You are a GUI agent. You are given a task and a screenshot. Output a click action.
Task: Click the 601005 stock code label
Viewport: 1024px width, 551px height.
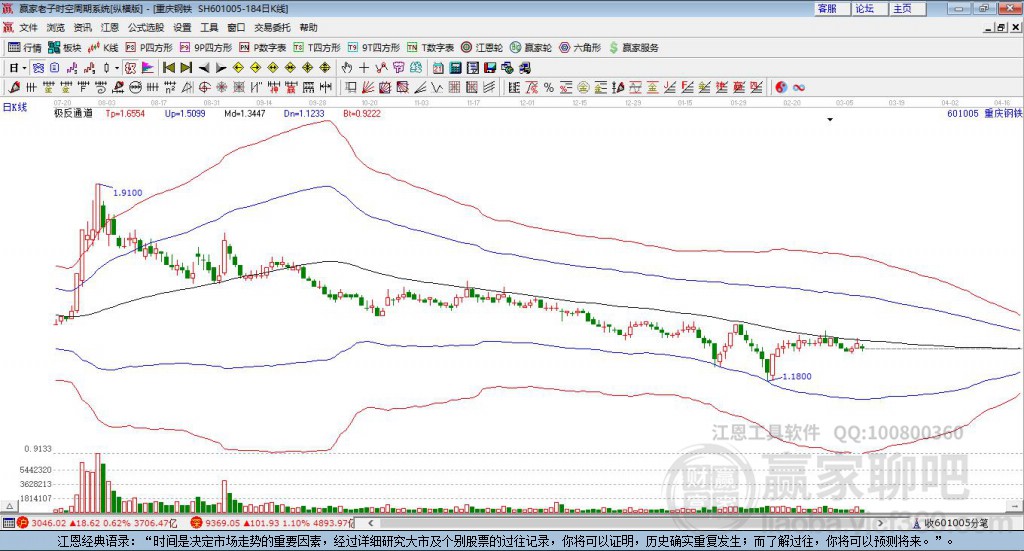pos(963,114)
